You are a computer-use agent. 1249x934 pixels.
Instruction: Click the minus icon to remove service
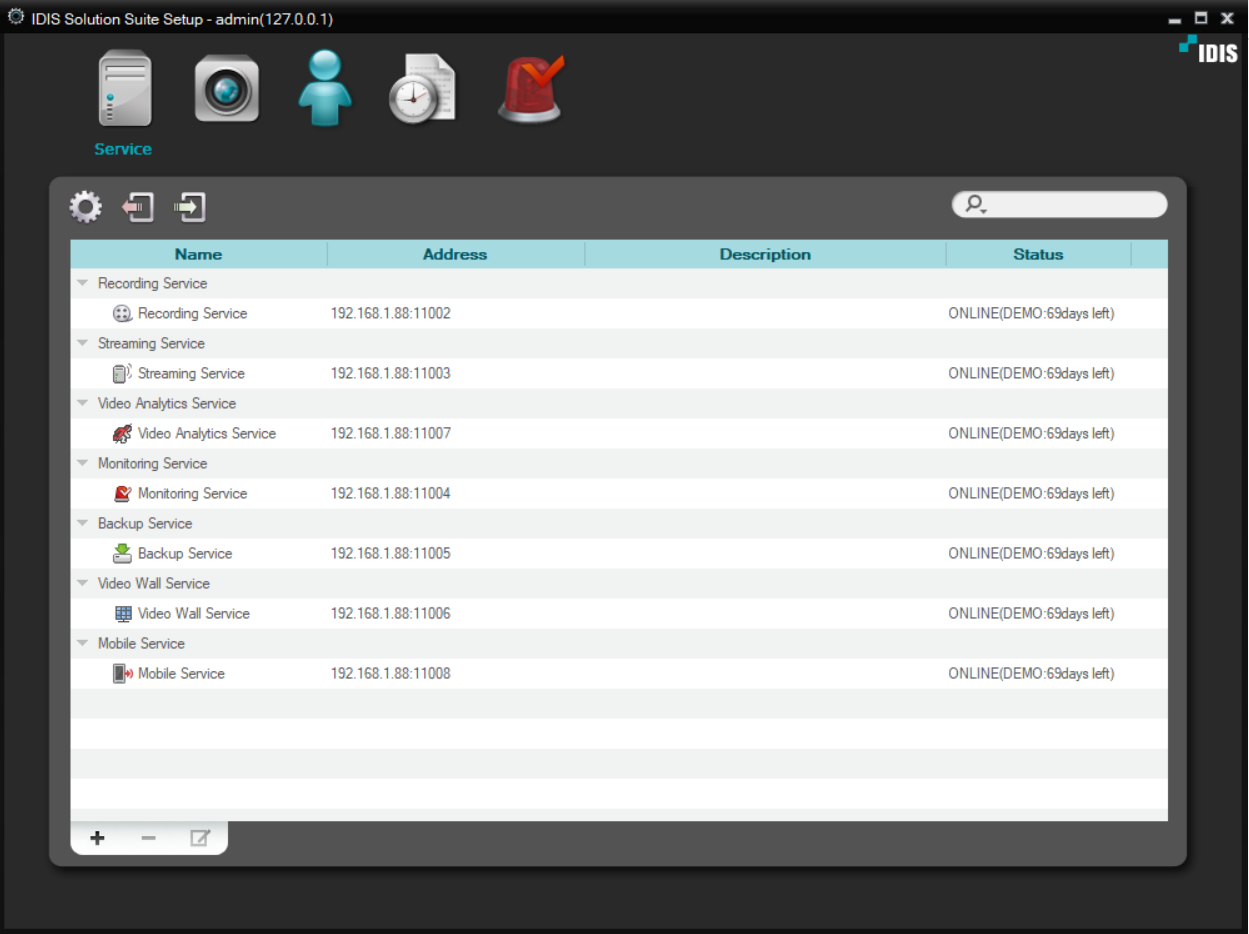(148, 838)
